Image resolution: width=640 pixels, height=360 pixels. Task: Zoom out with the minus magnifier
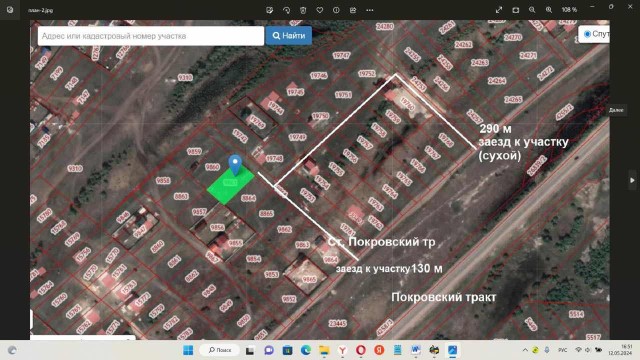tap(532, 10)
